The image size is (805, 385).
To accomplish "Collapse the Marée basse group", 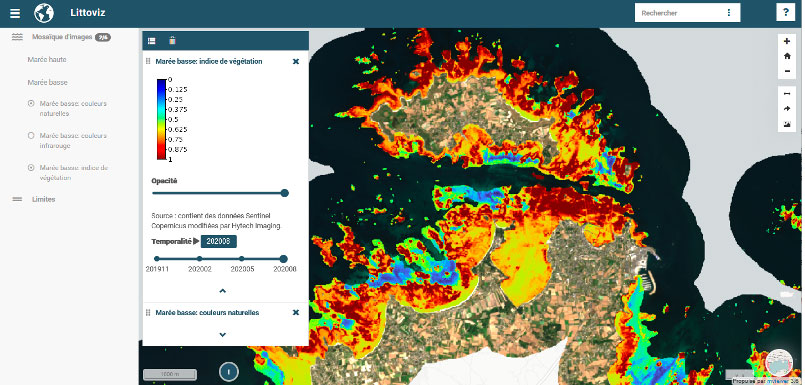I will click(47, 82).
